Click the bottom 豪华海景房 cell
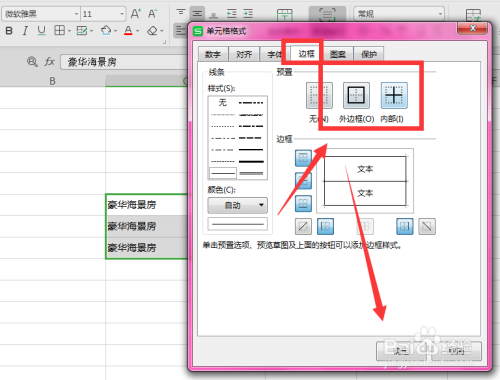This screenshot has height=380, width=500. [147, 248]
